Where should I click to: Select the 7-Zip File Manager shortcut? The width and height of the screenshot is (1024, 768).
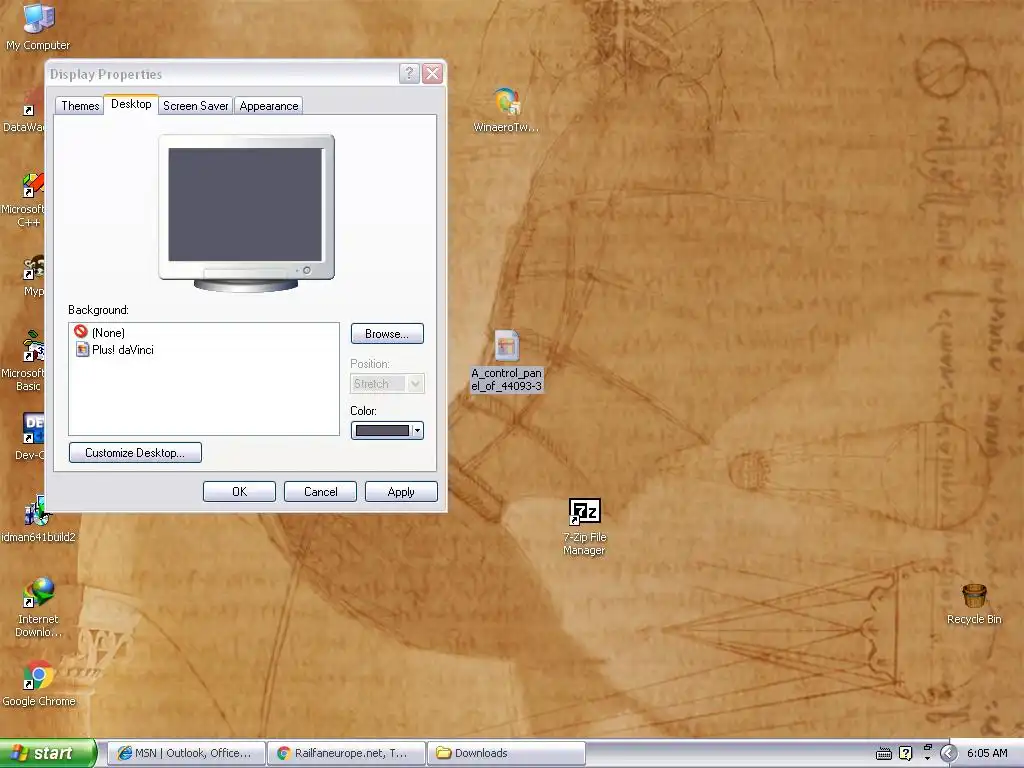[x=584, y=527]
